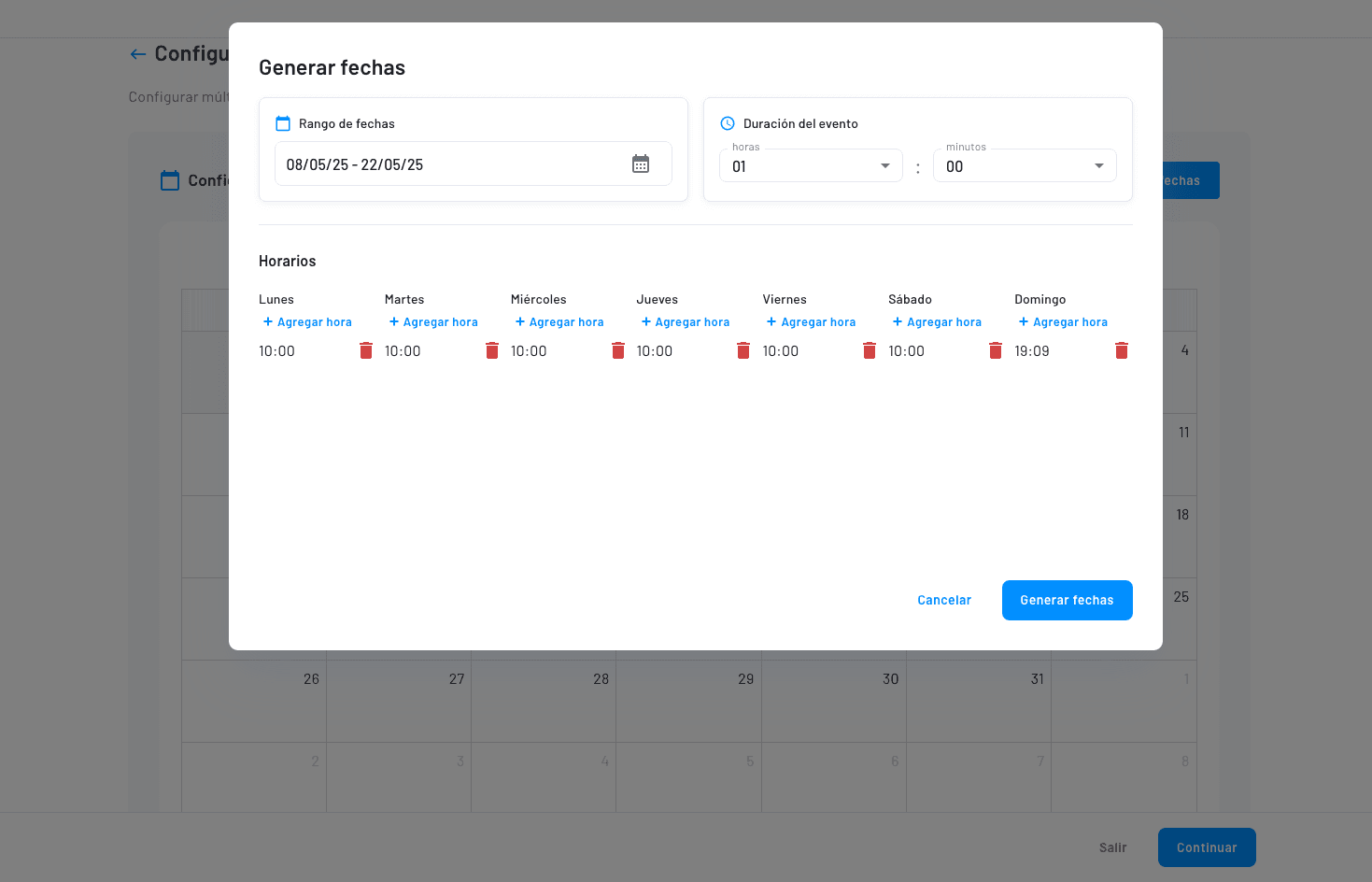
Task: Delete the Sábado 10:00 time slot
Action: click(996, 350)
